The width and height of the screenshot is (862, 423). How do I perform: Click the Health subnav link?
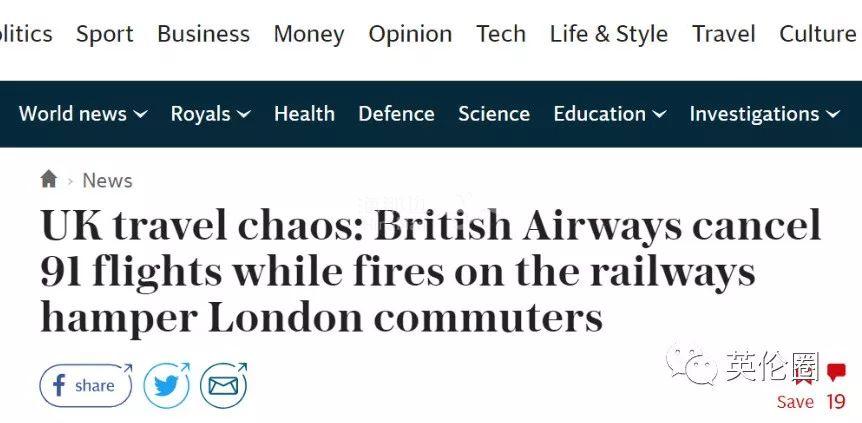click(304, 114)
